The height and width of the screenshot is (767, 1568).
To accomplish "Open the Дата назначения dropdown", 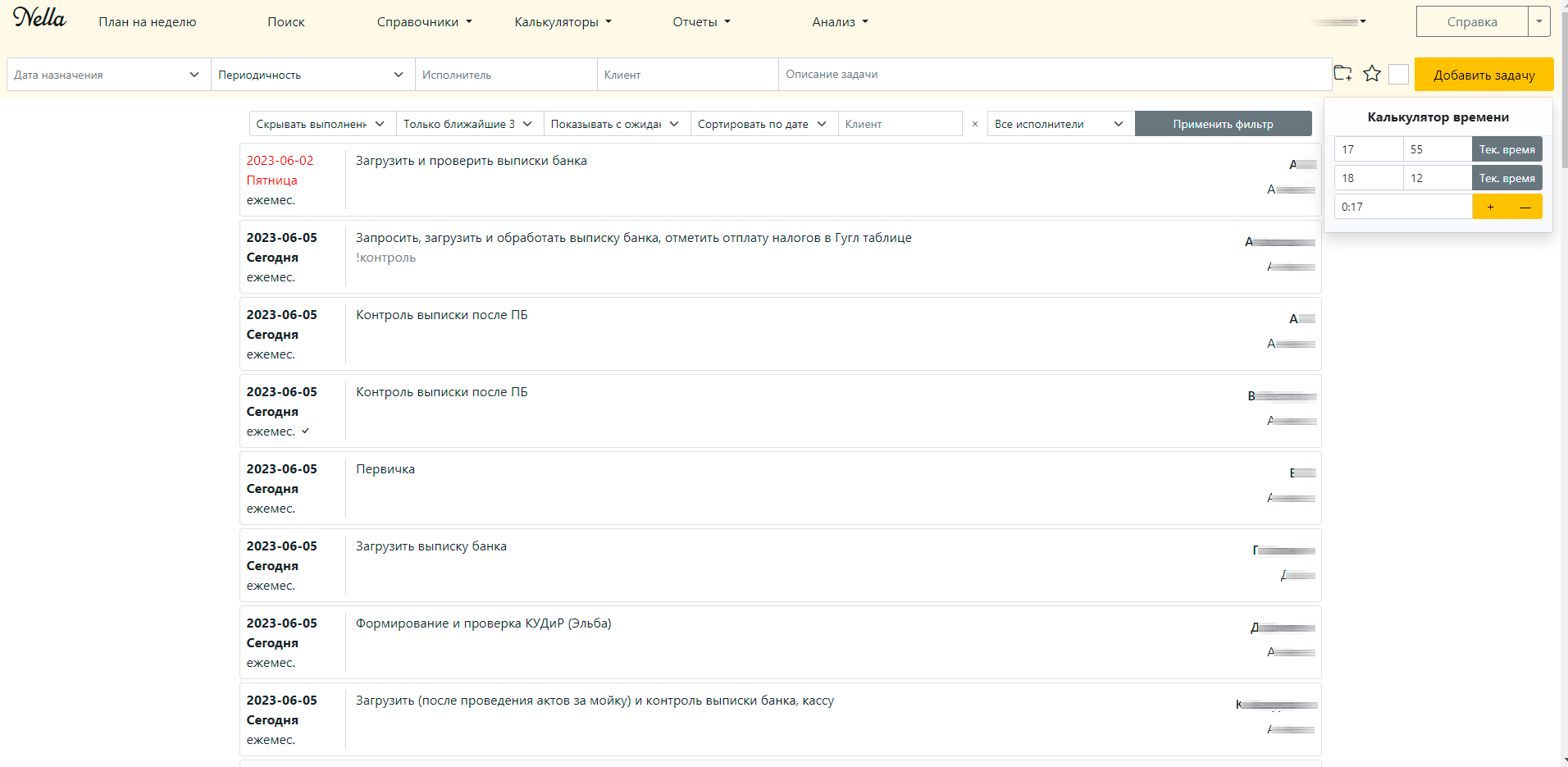I will [108, 75].
